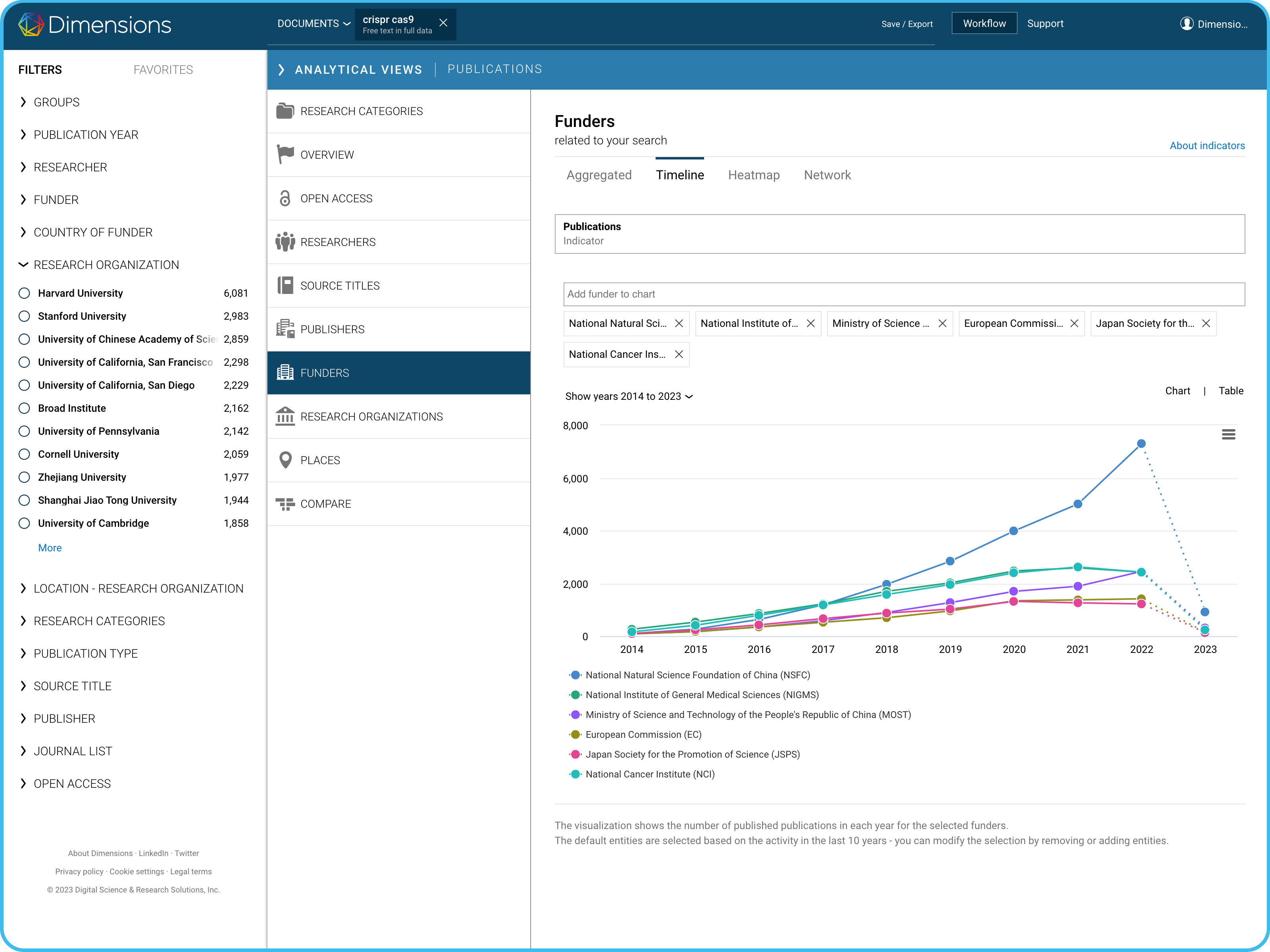Select Zhejiang University radio button
Image resolution: width=1270 pixels, height=952 pixels.
pos(24,478)
